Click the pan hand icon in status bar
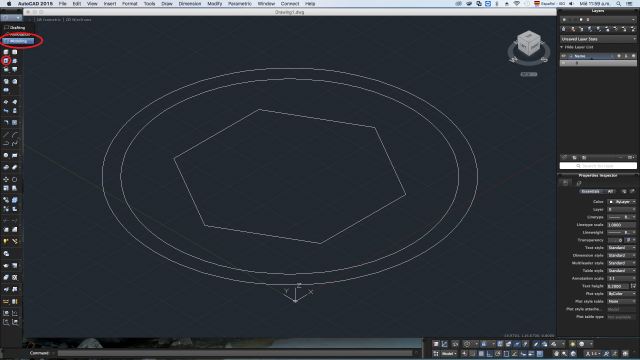 [556, 353]
